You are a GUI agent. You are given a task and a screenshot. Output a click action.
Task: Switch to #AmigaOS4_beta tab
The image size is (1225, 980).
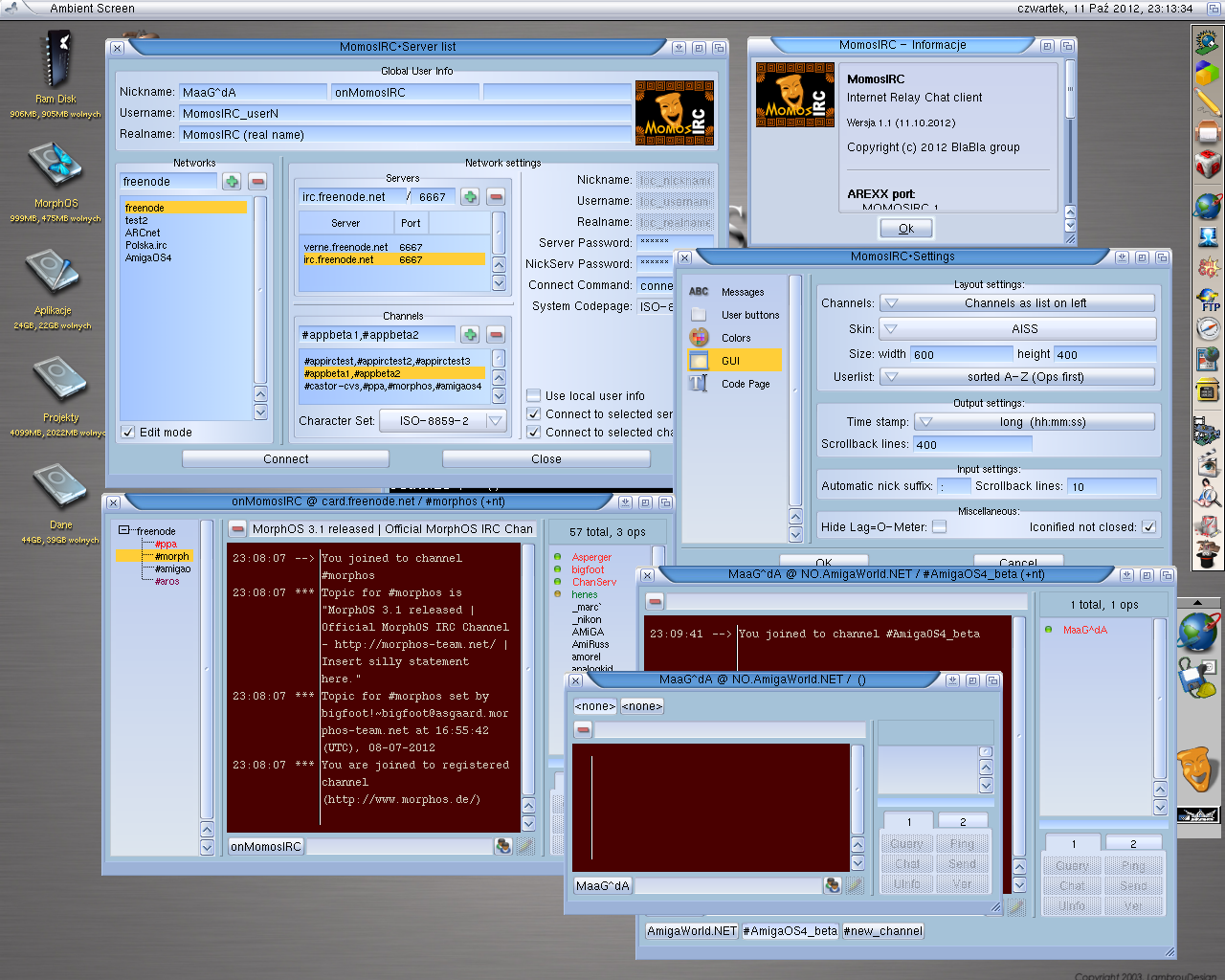point(791,930)
